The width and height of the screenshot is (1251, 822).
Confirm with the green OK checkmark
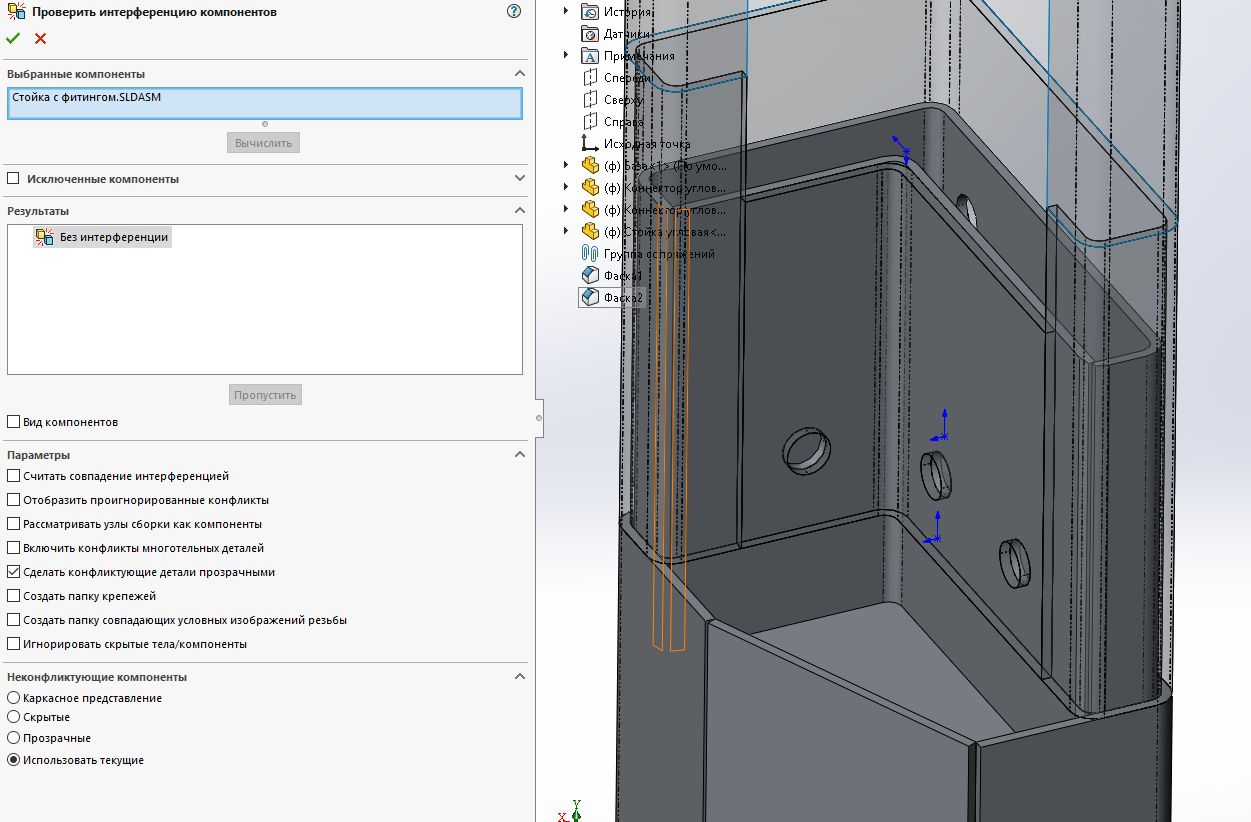click(x=12, y=38)
